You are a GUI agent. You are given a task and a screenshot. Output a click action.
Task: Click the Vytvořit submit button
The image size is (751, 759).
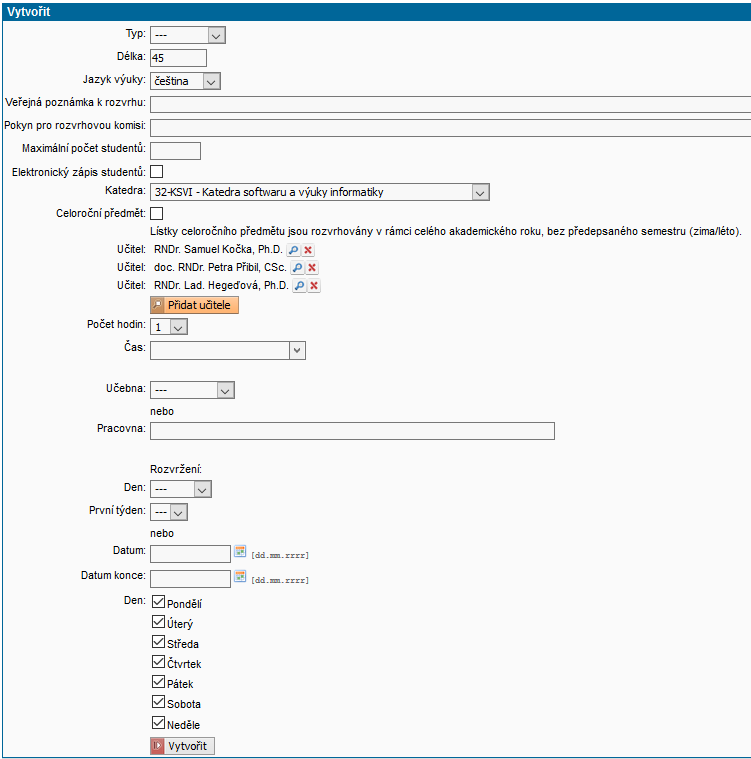click(x=182, y=746)
